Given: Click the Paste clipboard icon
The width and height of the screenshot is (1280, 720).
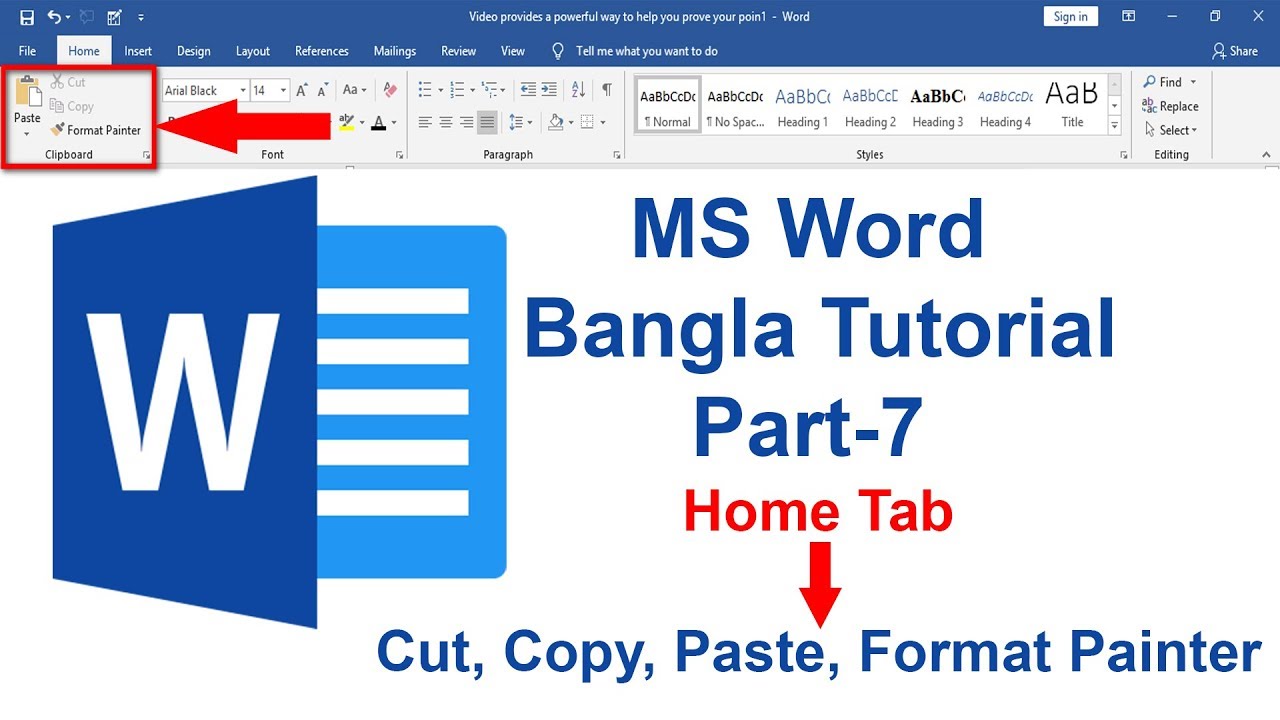Looking at the screenshot, I should click(27, 91).
